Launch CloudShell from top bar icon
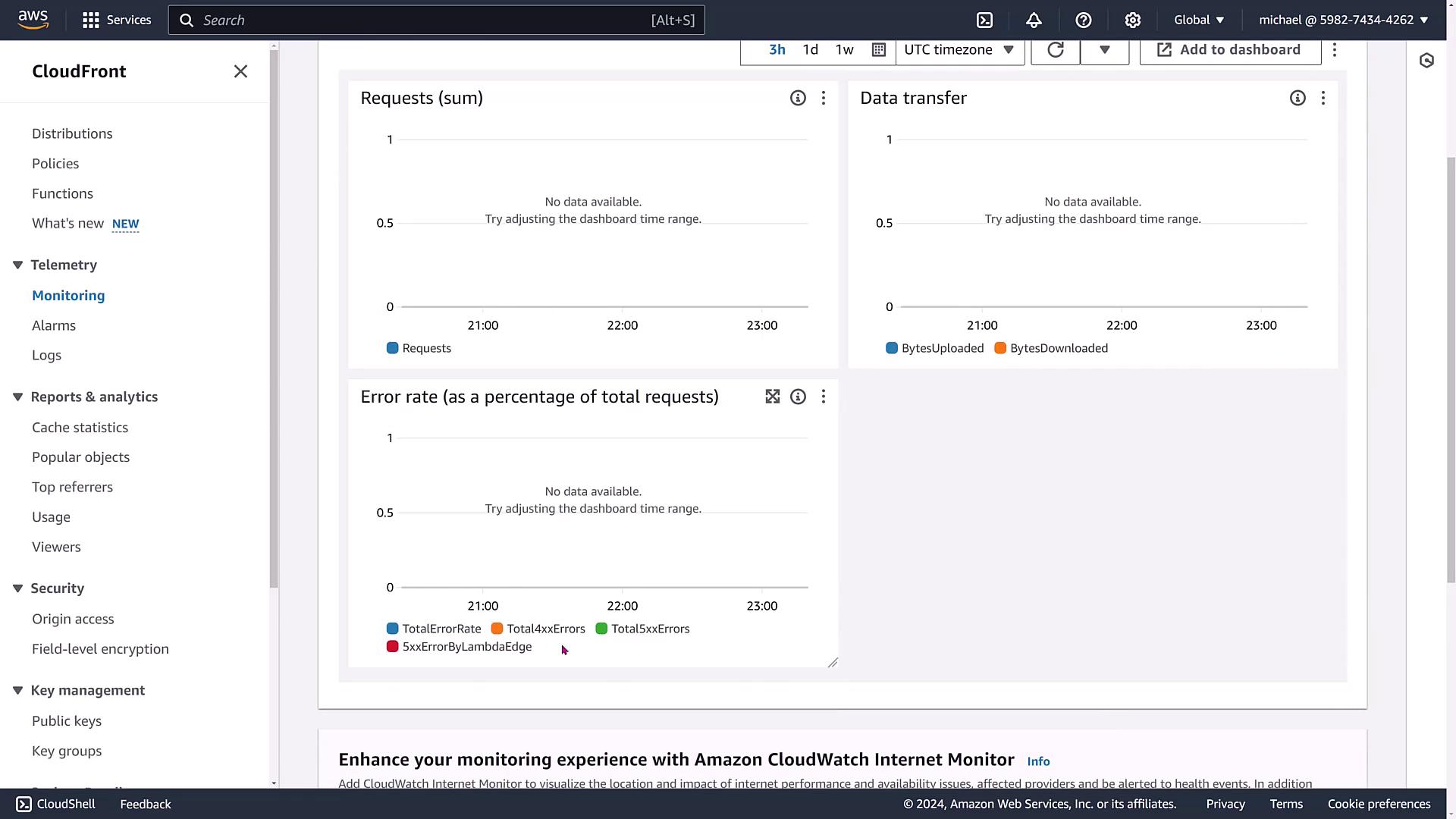Screen dimensions: 1456x819 point(984,20)
